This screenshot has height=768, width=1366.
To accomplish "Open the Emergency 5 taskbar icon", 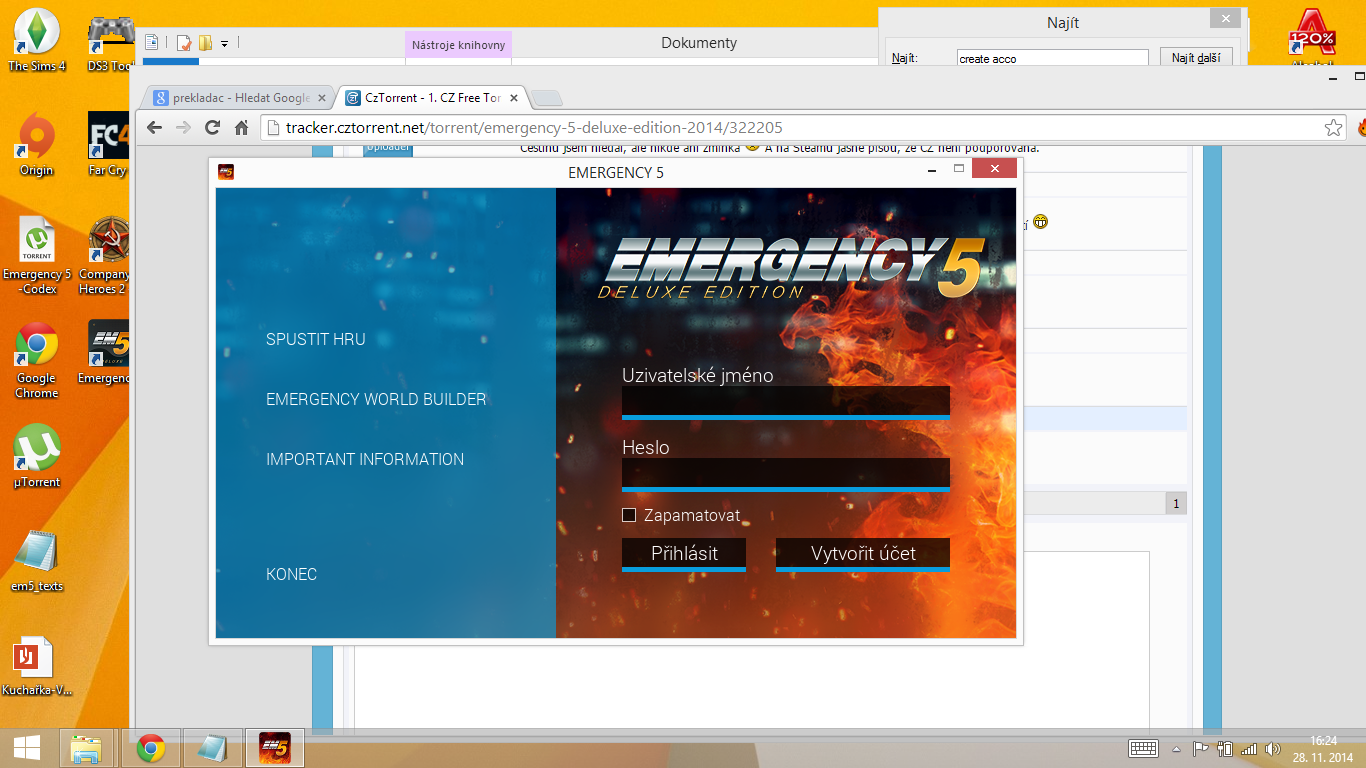I will (x=274, y=748).
